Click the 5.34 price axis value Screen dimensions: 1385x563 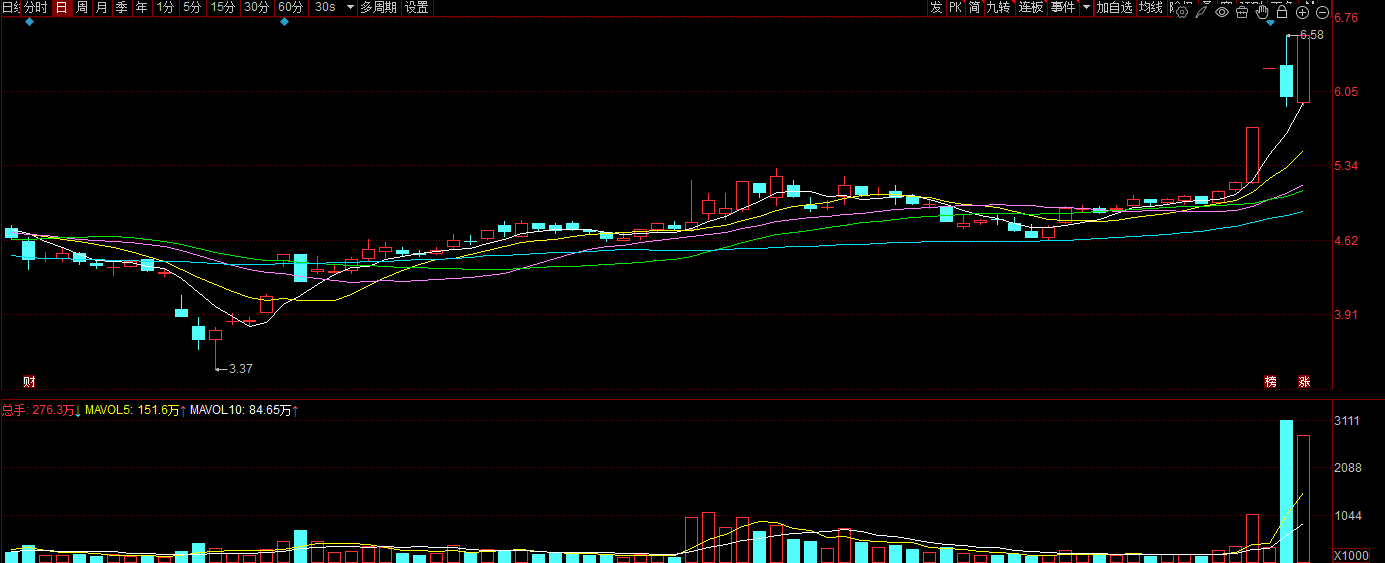pos(1346,166)
